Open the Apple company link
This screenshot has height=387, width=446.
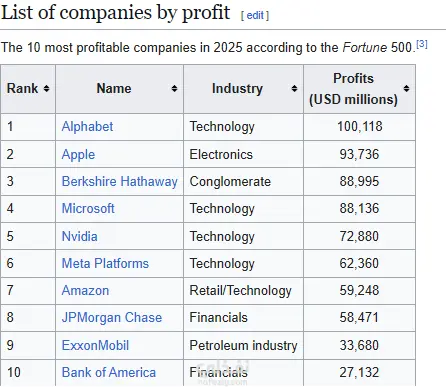click(x=78, y=155)
